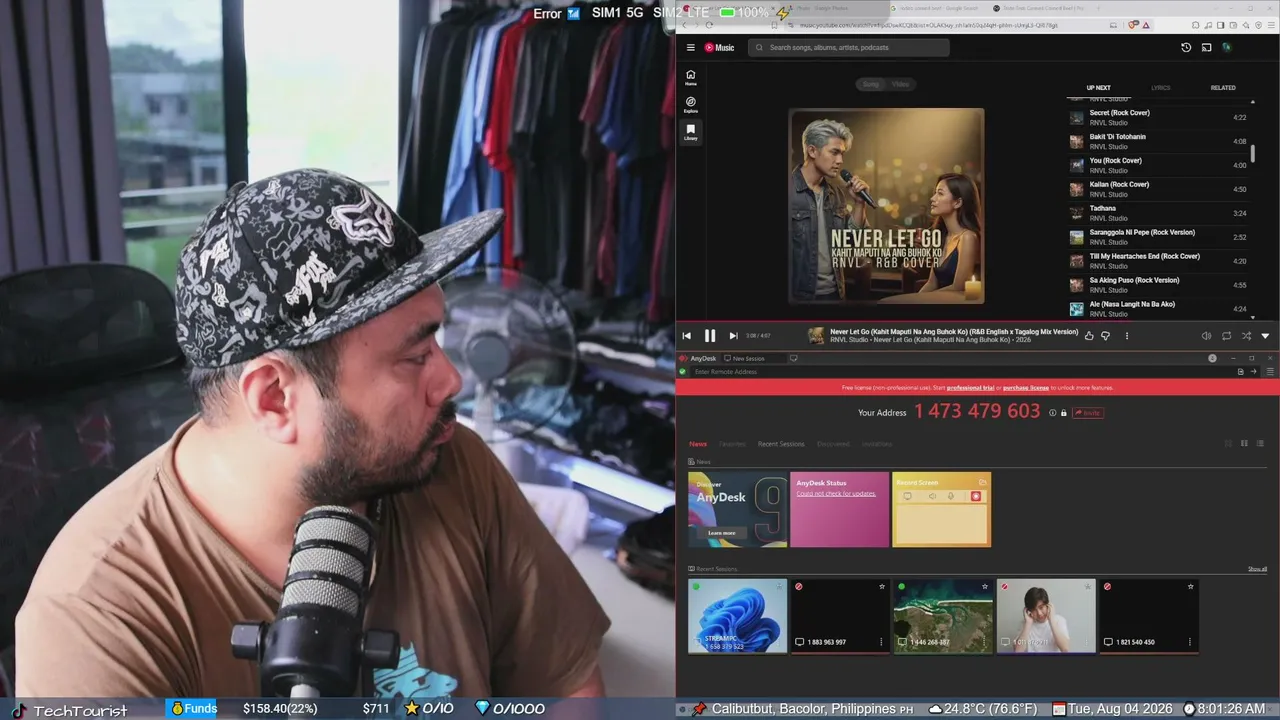This screenshot has width=1280, height=720.
Task: Open more options for the current song
Action: click(x=1126, y=336)
